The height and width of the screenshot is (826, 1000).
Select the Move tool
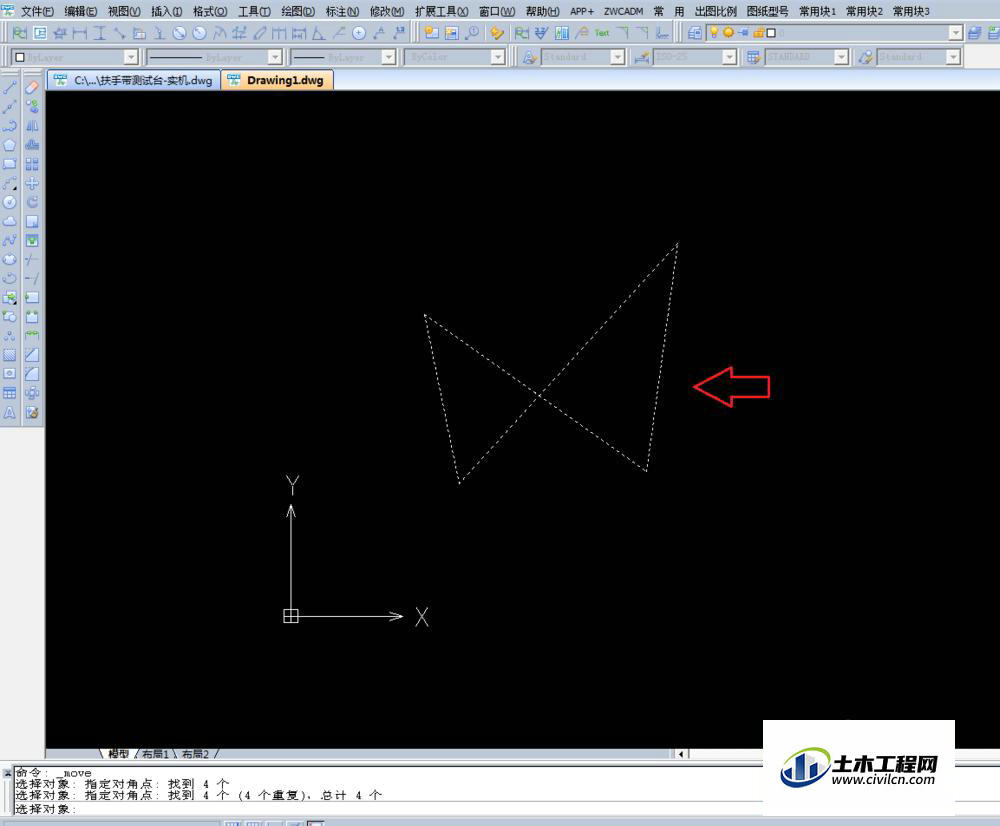pos(32,183)
